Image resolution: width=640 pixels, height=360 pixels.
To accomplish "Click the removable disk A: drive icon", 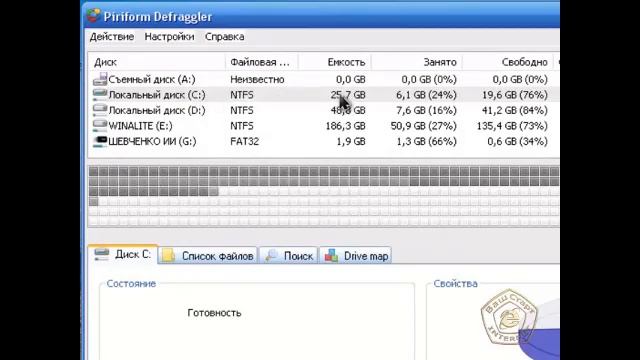I will (100, 79).
